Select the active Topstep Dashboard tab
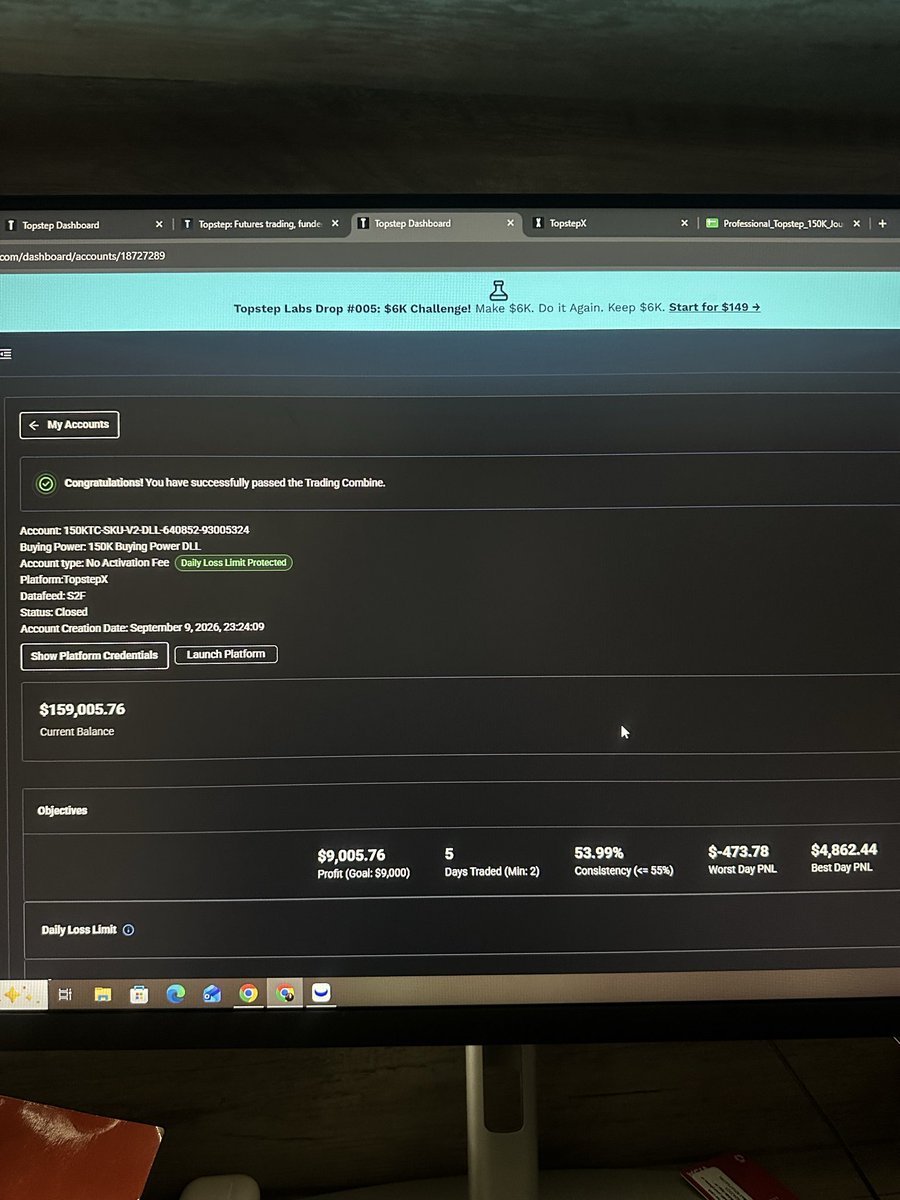The width and height of the screenshot is (900, 1200). (437, 225)
